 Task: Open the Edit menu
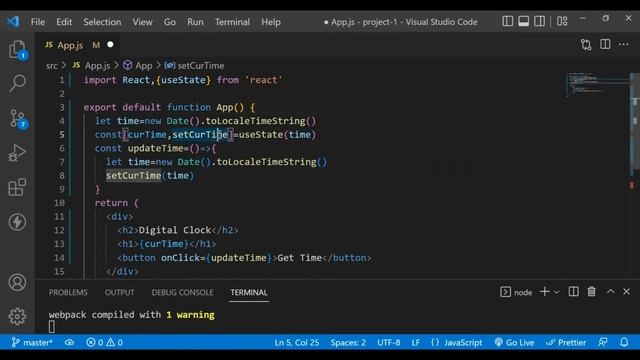click(x=64, y=22)
